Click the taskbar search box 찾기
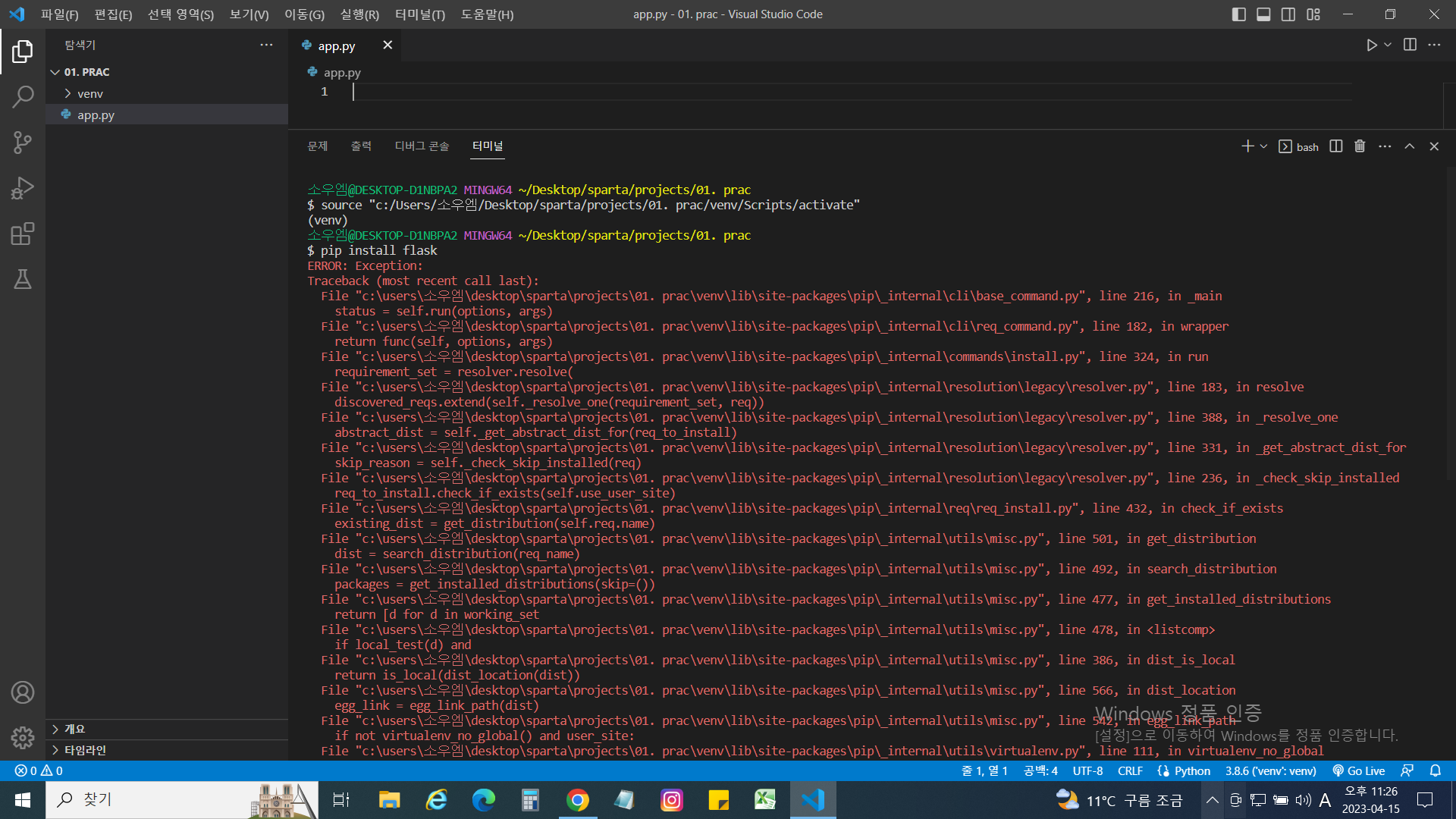Viewport: 1456px width, 819px height. point(182,800)
